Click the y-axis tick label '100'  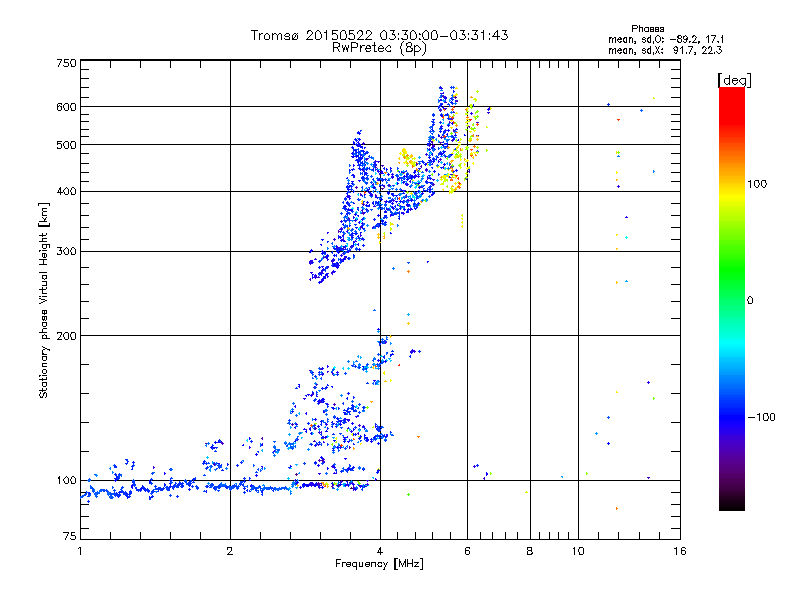click(66, 481)
